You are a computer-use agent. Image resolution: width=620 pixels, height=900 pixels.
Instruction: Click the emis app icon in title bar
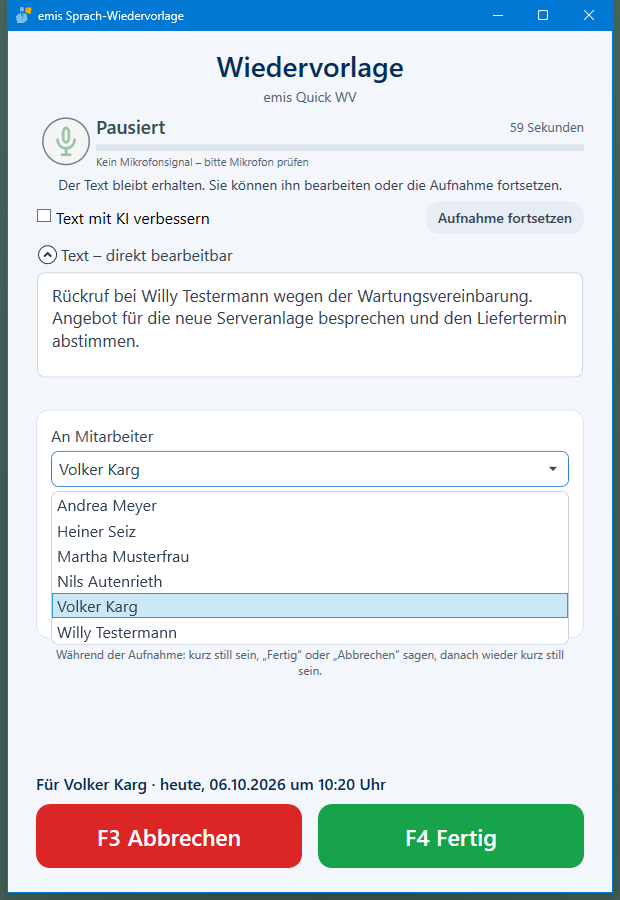click(24, 15)
